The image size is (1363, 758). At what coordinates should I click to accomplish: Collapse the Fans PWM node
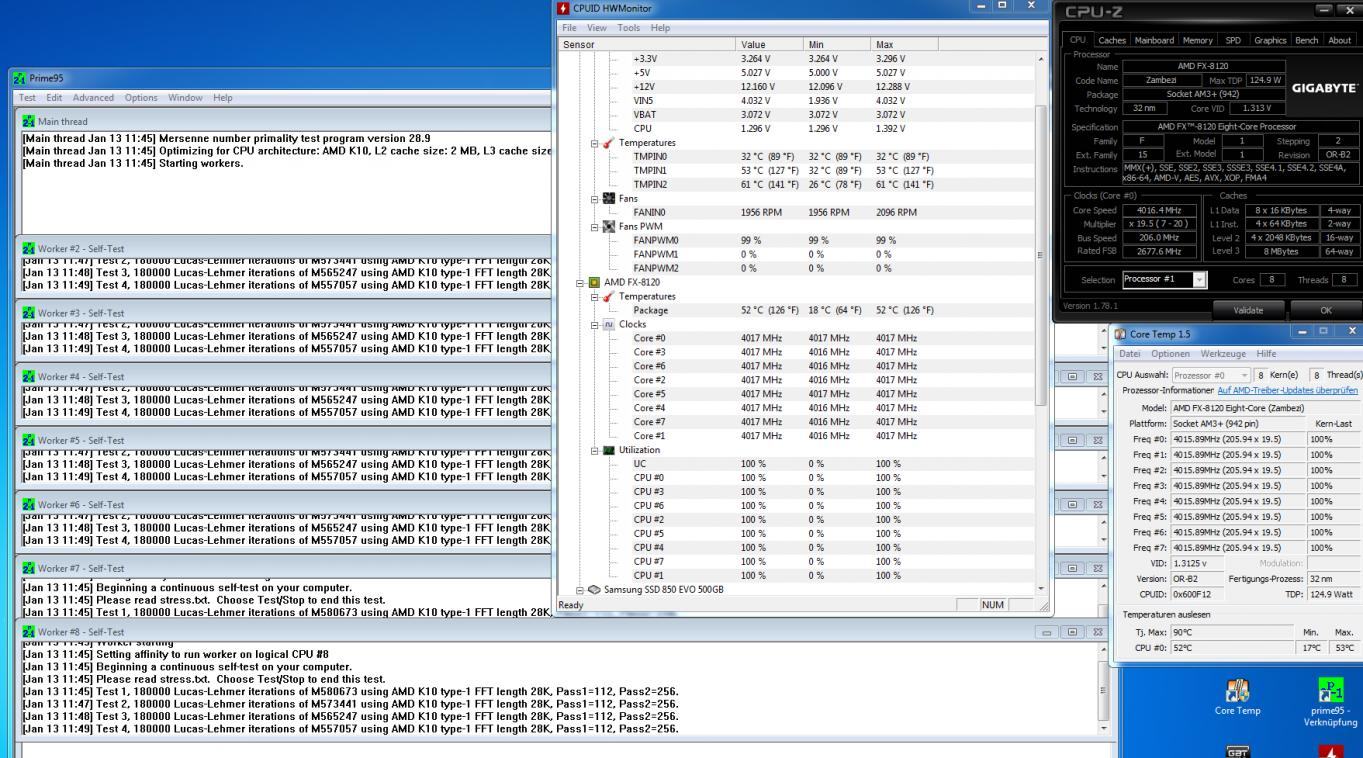coord(596,227)
